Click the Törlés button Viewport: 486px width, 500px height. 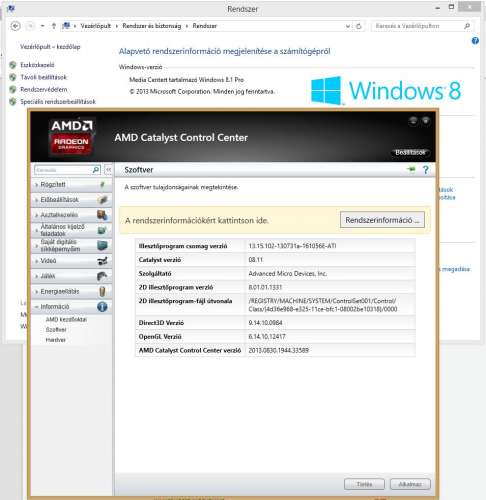point(364,484)
